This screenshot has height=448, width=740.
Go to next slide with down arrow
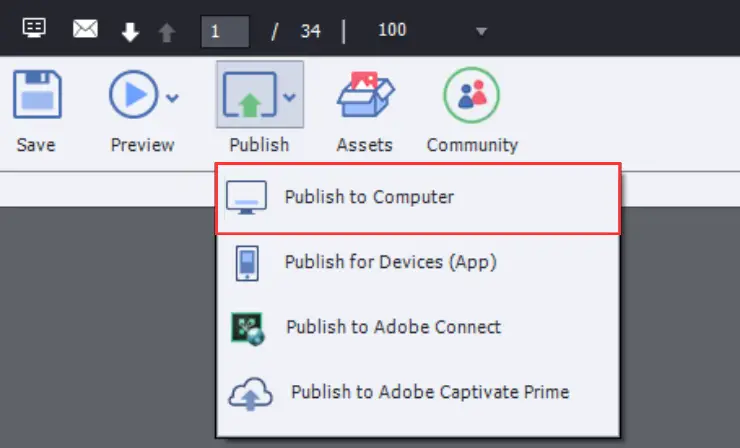[130, 32]
